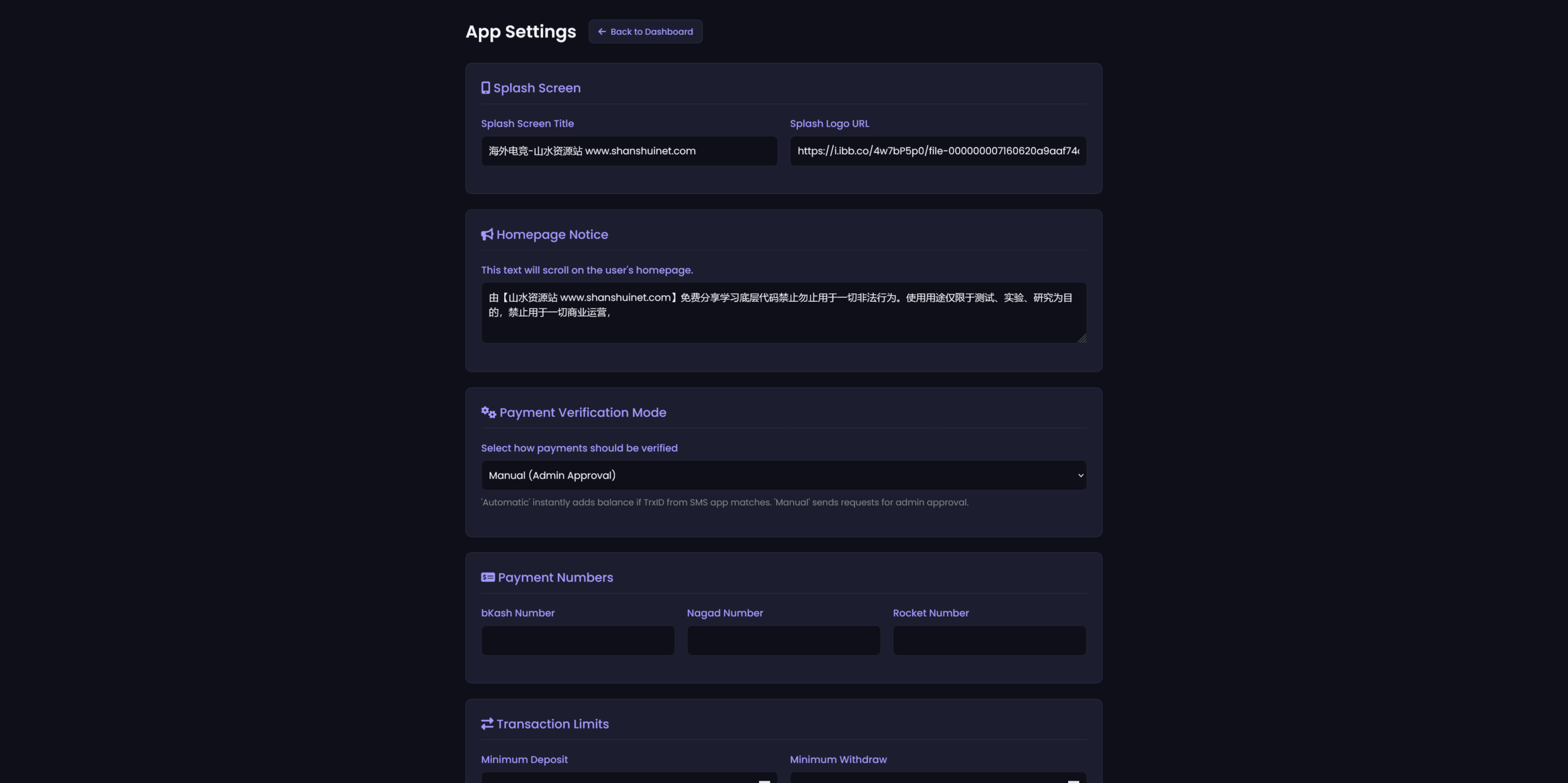Viewport: 1568px width, 783px height.
Task: Click the Transaction Limits exchange arrows icon
Action: (x=487, y=724)
